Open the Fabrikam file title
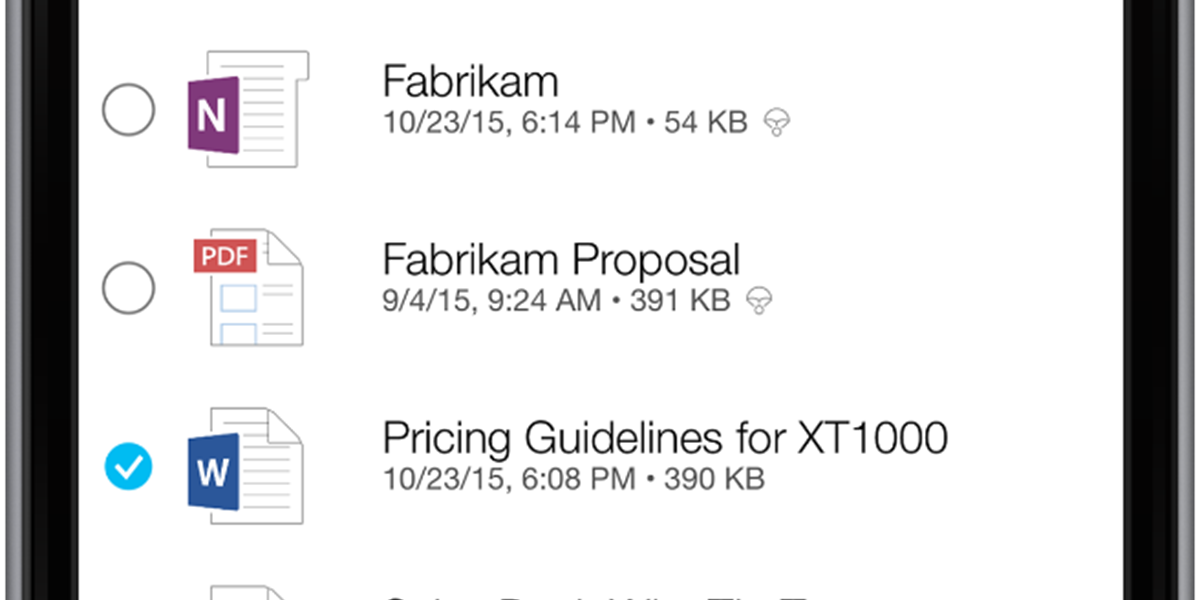Image resolution: width=1200 pixels, height=600 pixels. pyautogui.click(x=470, y=82)
